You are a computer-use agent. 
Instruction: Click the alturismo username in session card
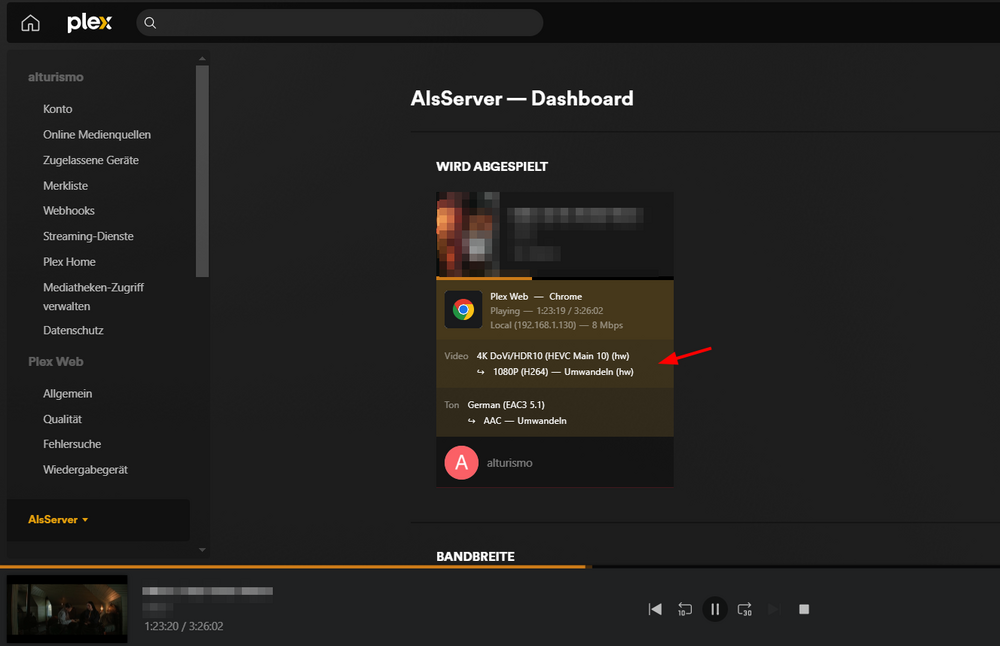(509, 463)
